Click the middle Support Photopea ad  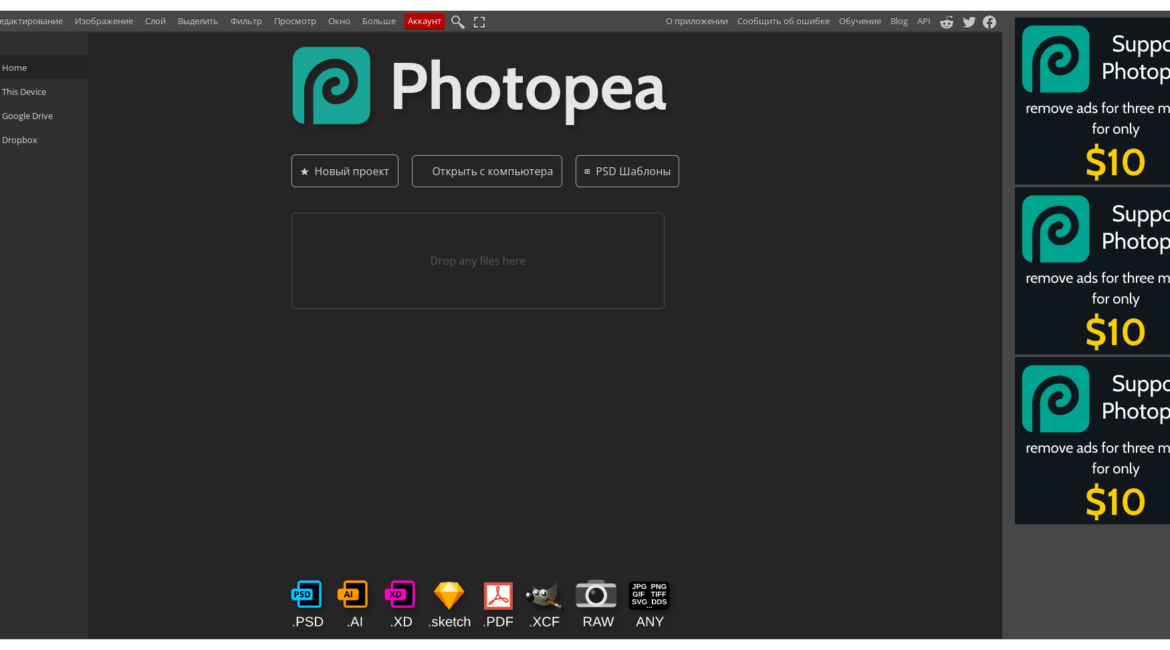click(x=1092, y=271)
